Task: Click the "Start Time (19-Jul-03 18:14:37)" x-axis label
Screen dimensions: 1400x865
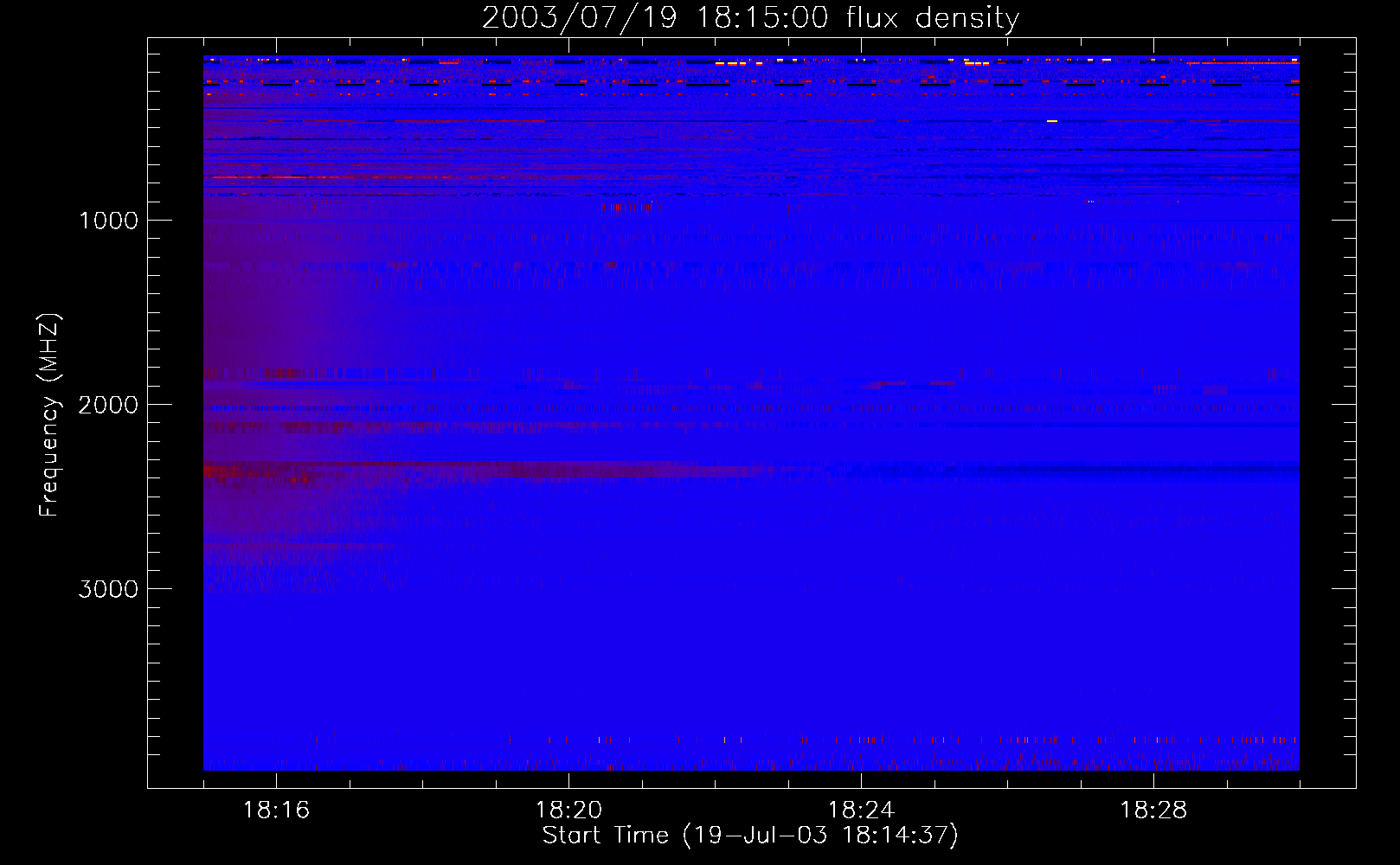Action: 750,836
